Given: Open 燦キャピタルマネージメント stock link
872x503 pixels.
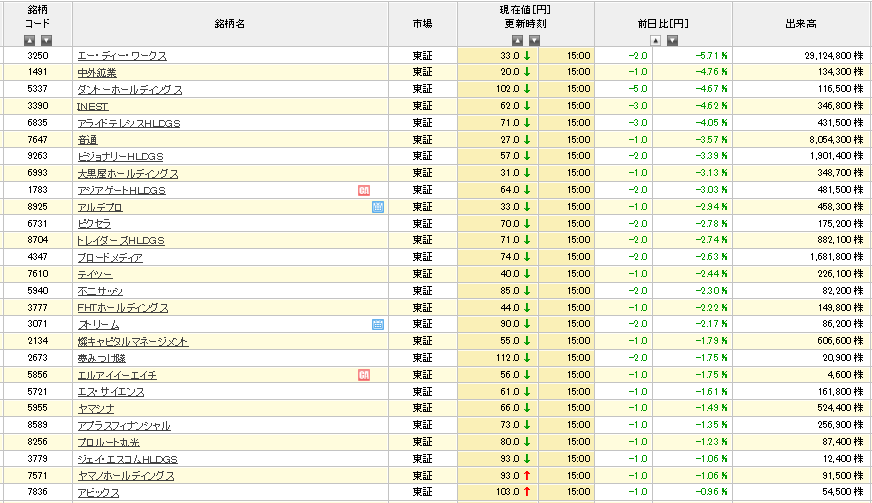Looking at the screenshot, I should [x=133, y=342].
